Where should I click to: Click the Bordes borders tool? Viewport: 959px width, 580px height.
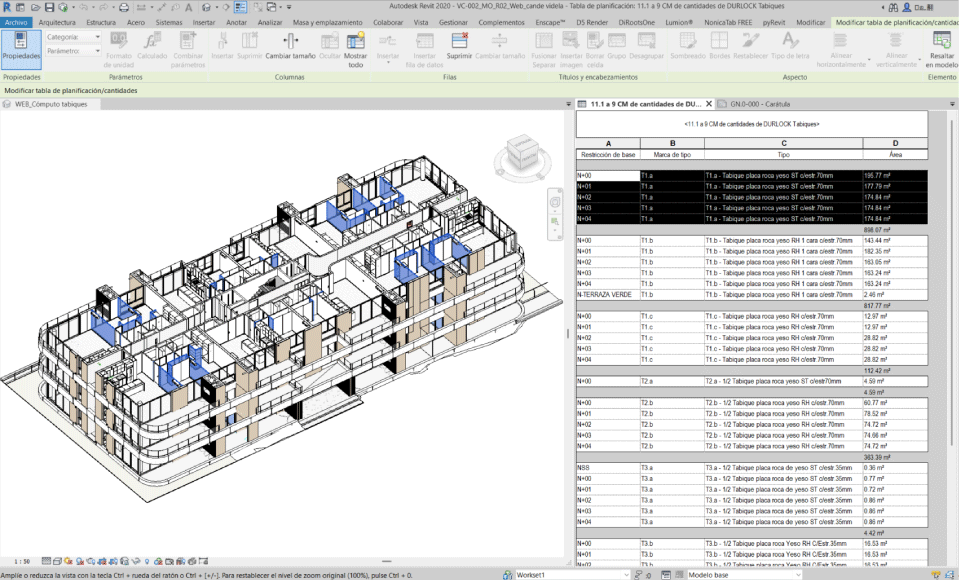pos(719,46)
